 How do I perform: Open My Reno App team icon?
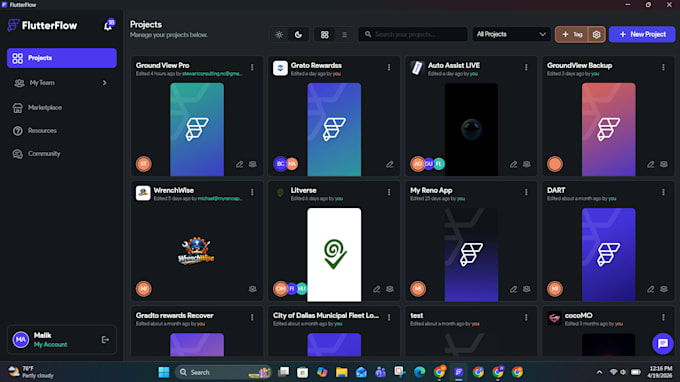pyautogui.click(x=526, y=289)
